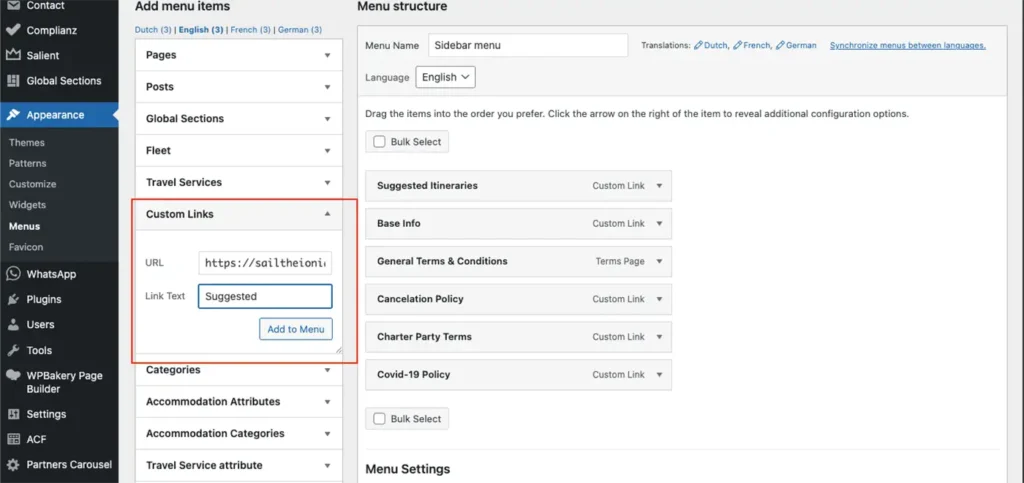Click the Add to Menu button
Image resolution: width=1024 pixels, height=483 pixels.
pos(296,329)
